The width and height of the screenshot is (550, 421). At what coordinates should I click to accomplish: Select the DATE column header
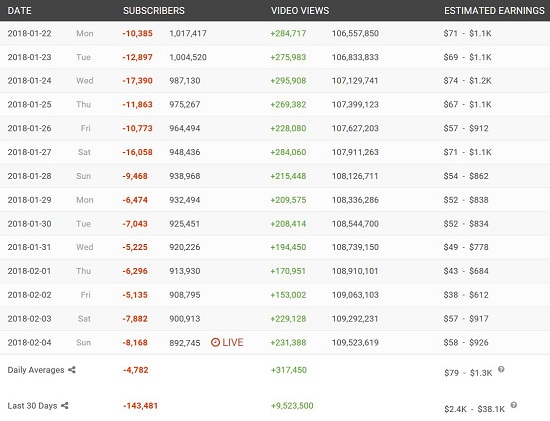(19, 11)
